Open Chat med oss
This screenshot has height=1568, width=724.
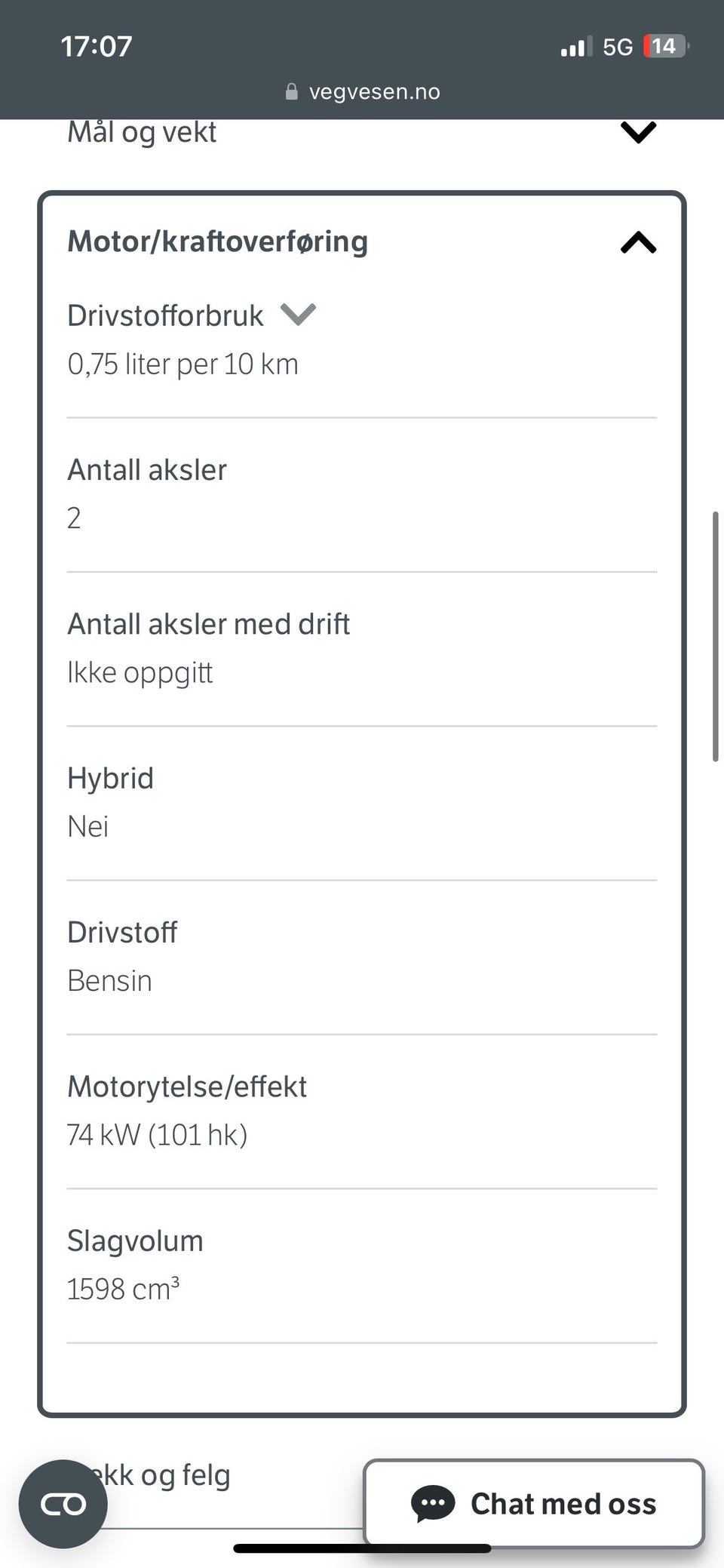pos(534,1503)
